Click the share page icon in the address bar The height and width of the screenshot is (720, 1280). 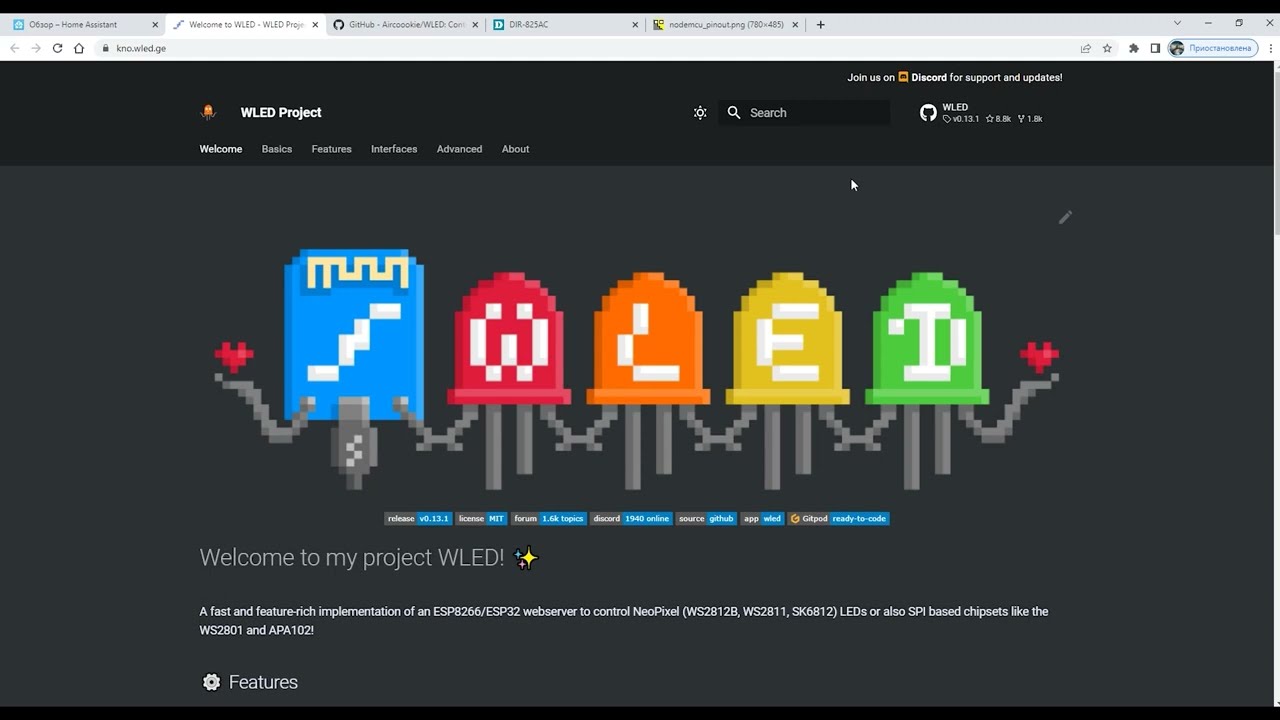1085,48
